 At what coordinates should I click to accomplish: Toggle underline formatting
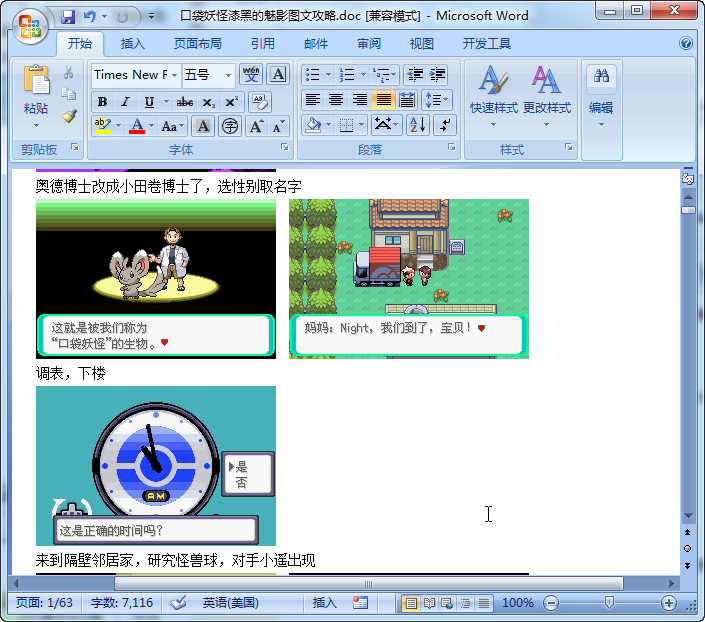(149, 102)
